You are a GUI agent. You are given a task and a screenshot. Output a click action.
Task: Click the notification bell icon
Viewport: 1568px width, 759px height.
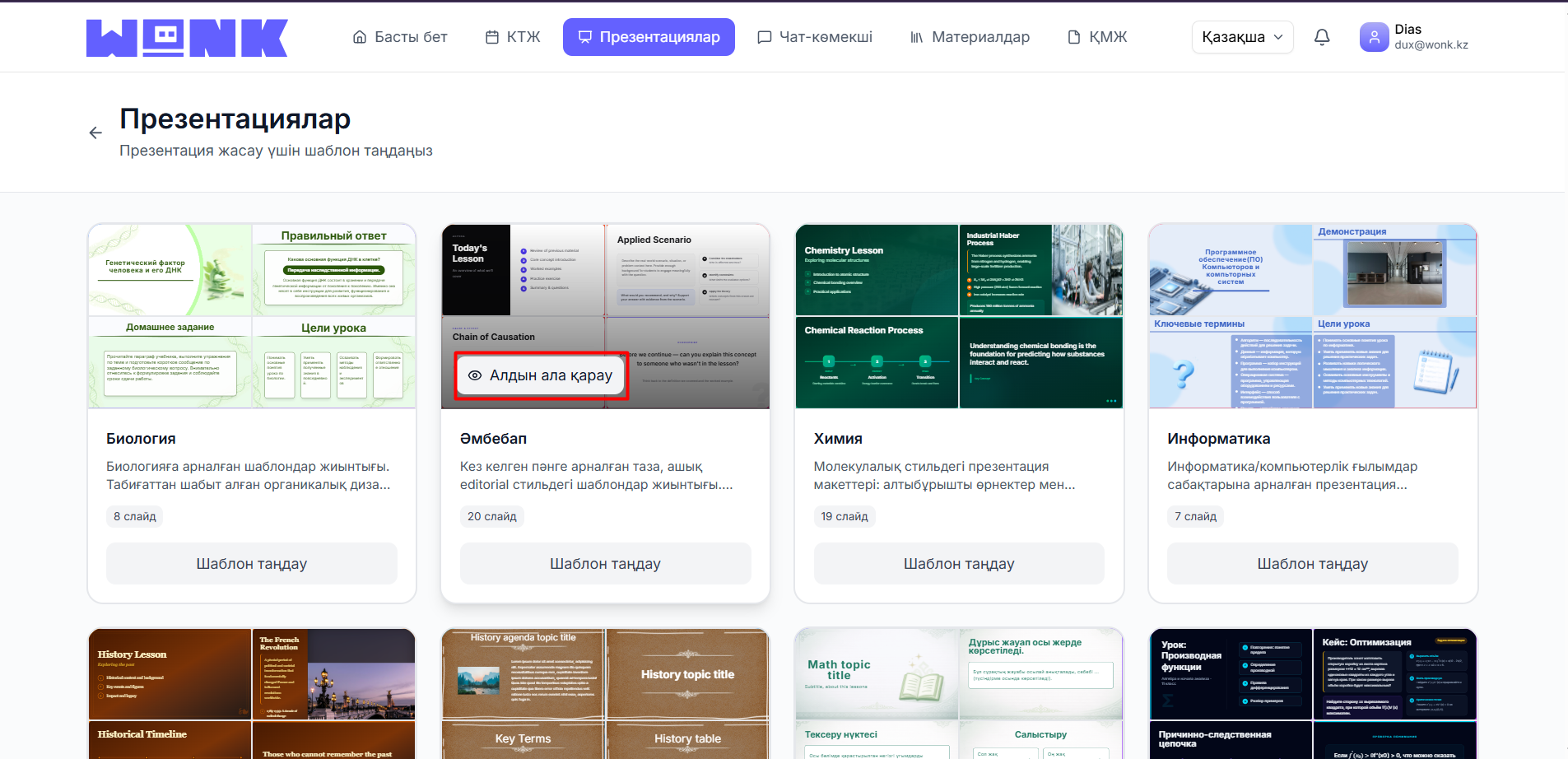[1322, 37]
